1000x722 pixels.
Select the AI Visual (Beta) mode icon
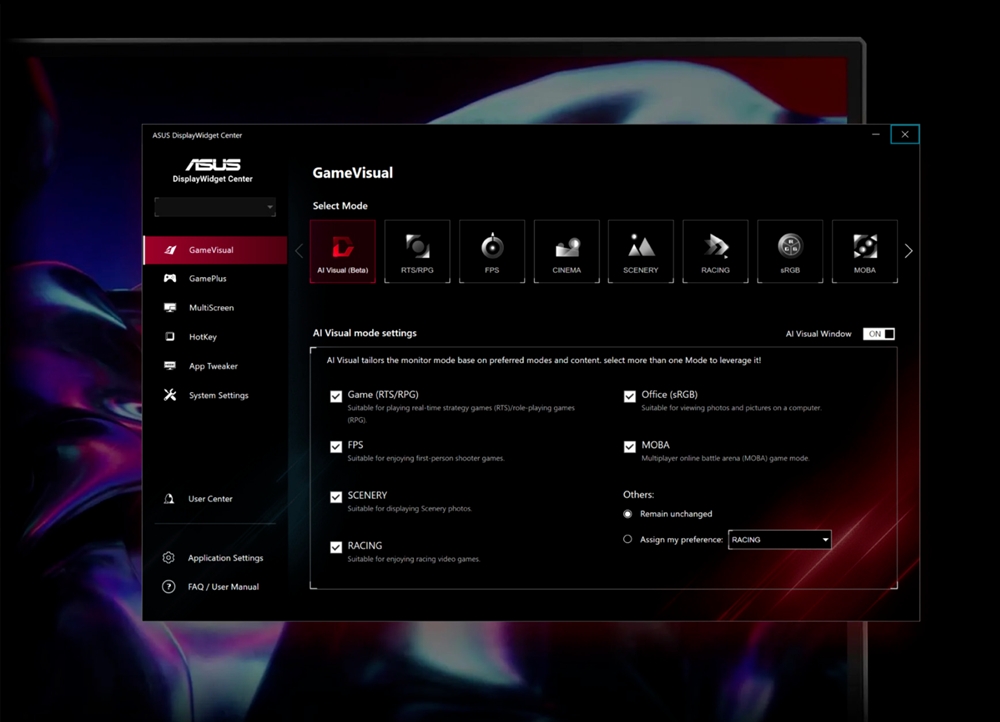(x=342, y=250)
